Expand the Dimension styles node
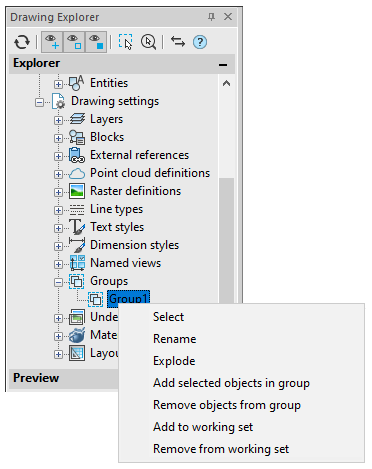The width and height of the screenshot is (372, 469). [x=58, y=246]
